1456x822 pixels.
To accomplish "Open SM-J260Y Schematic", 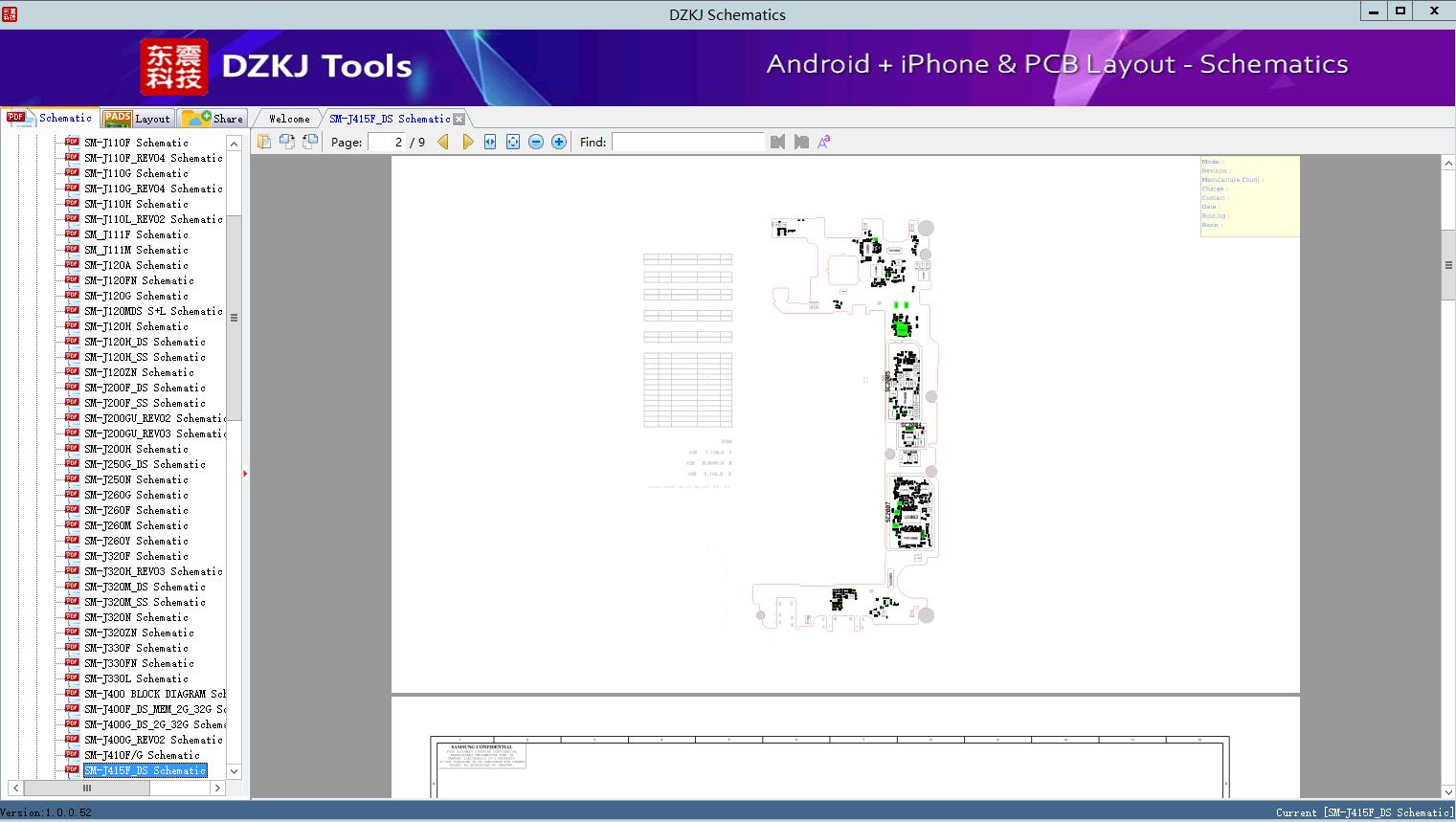I will (136, 541).
